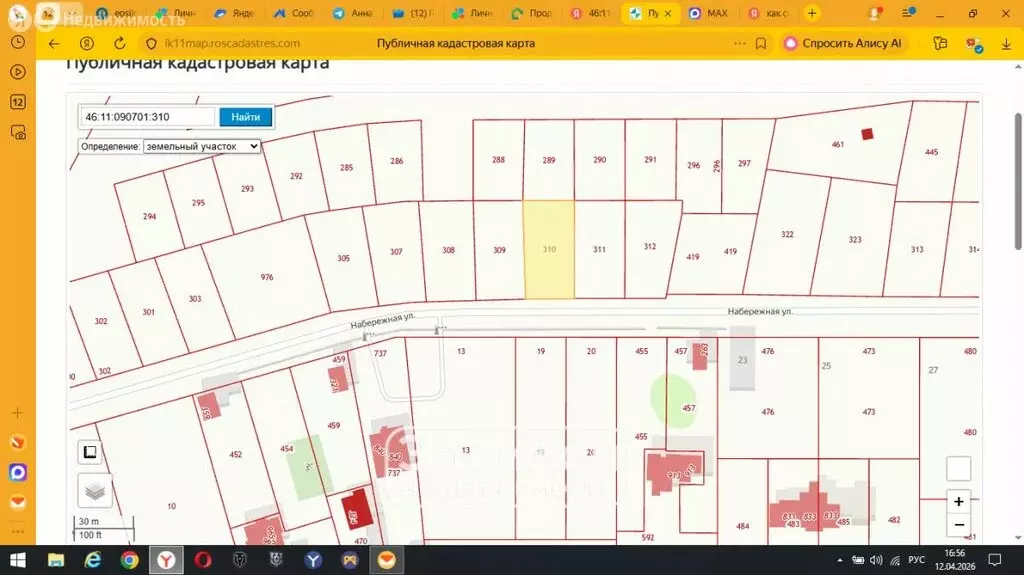Open Google Chrome from the taskbar
Image resolution: width=1024 pixels, height=575 pixels.
[129, 560]
